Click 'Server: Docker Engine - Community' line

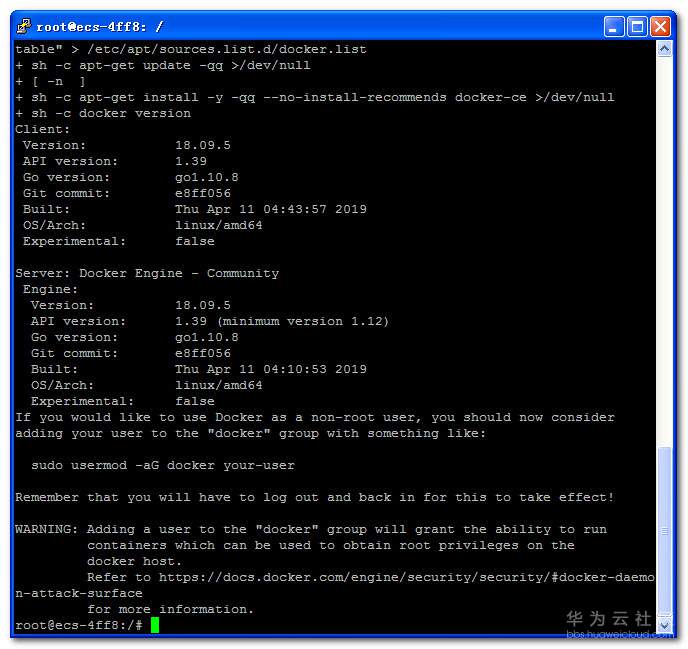(147, 273)
